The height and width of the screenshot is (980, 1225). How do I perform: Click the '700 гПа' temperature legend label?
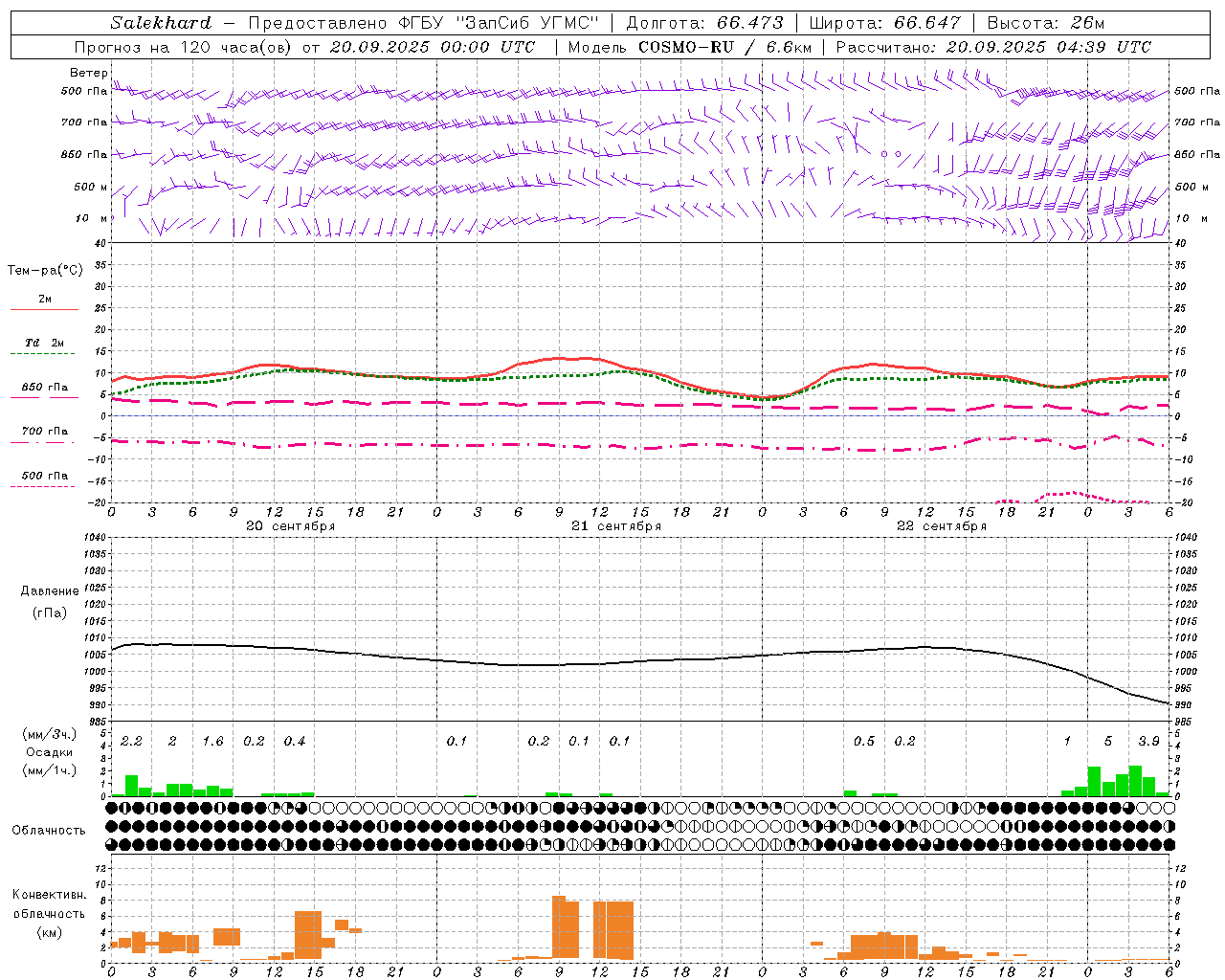45,432
